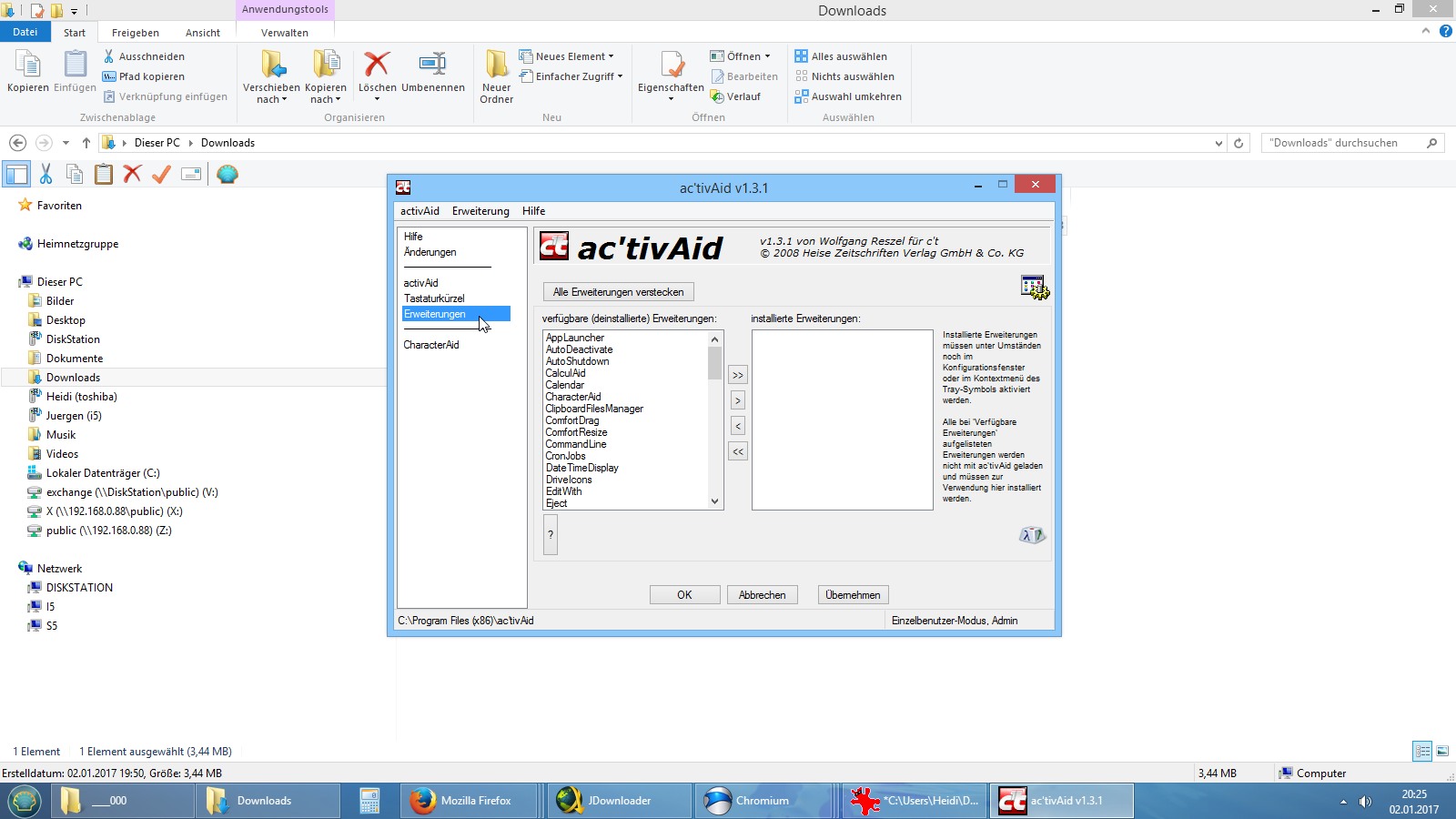Viewport: 1456px width, 819px height.
Task: Click the clipboard paste icon in Explorer toolbar
Action: pyautogui.click(x=104, y=175)
